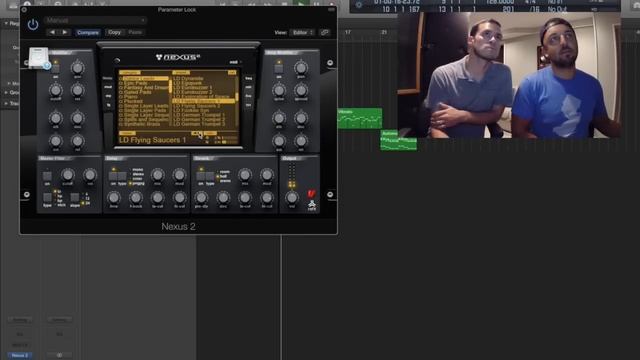This screenshot has width=640, height=360.
Task: Go to previous preset with left arrow
Action: pos(52,32)
